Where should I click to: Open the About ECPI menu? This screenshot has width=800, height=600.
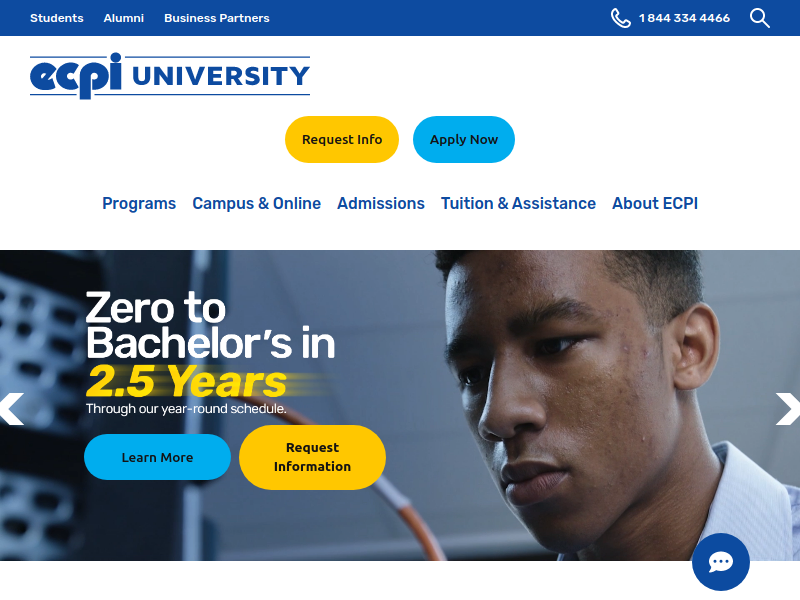[655, 203]
